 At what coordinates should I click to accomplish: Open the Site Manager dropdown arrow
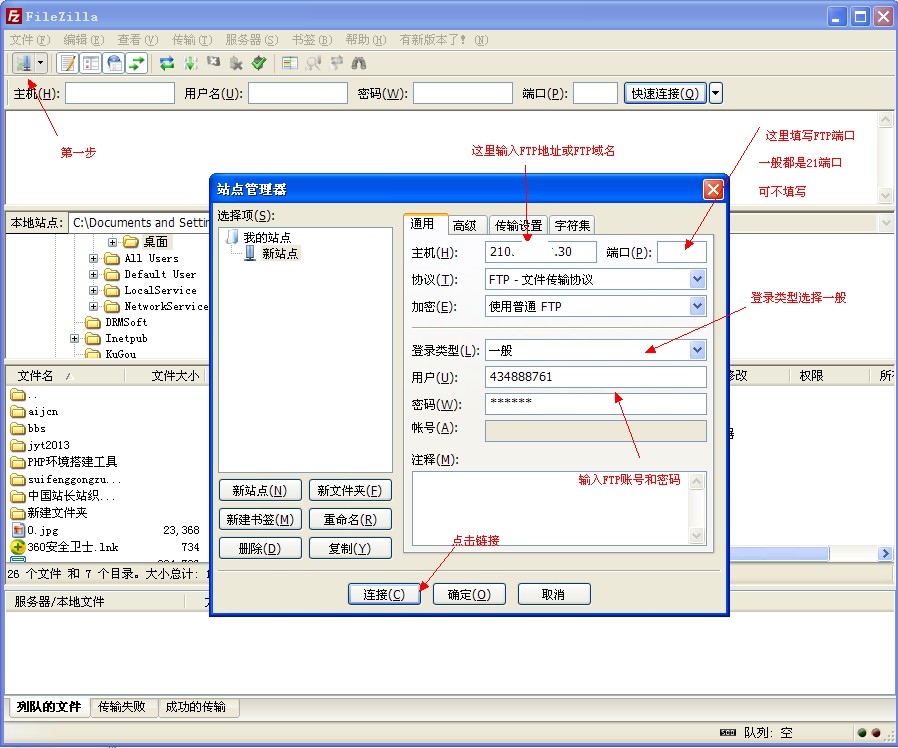[41, 63]
